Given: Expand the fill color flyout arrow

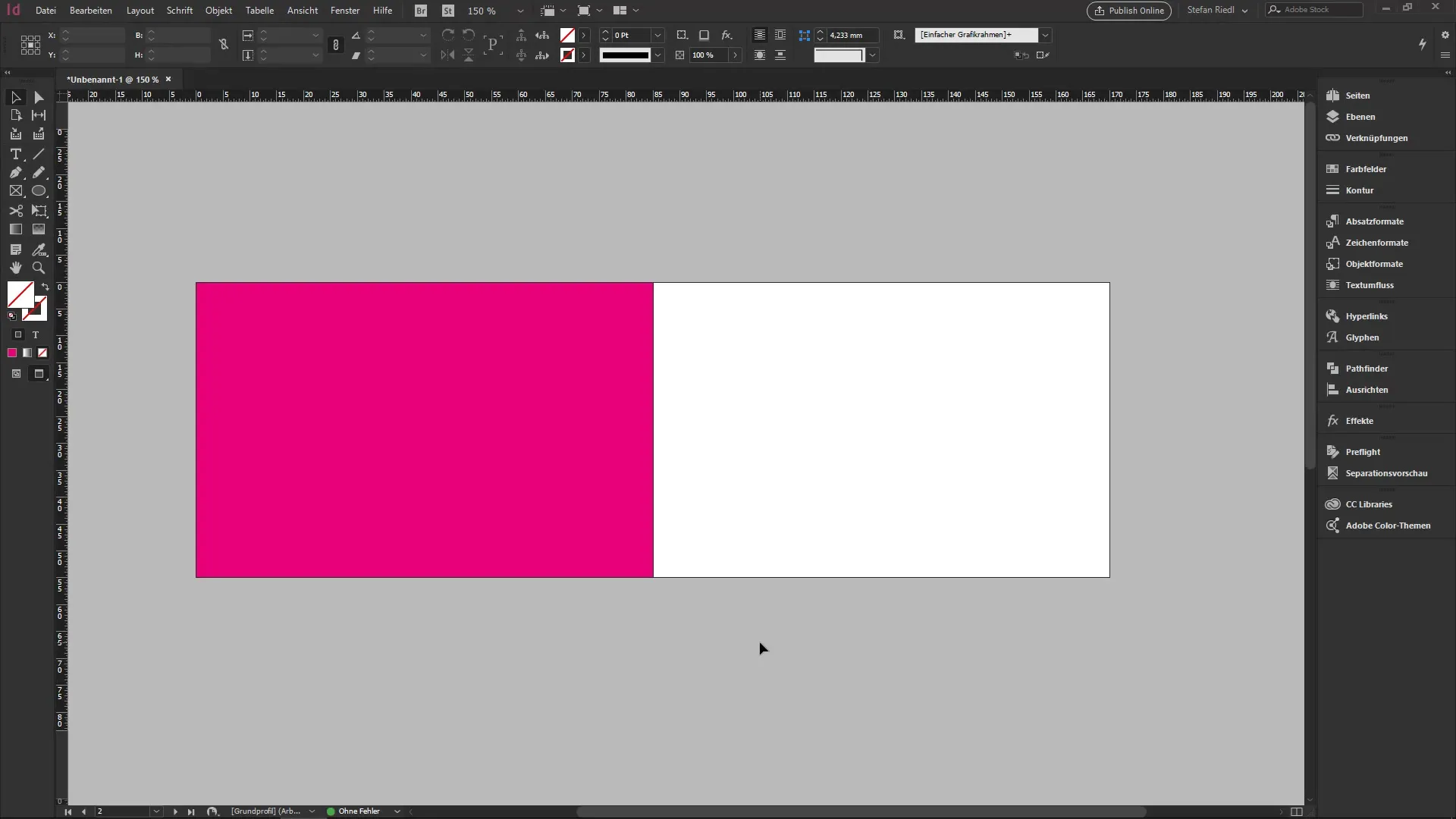Looking at the screenshot, I should coord(584,35).
